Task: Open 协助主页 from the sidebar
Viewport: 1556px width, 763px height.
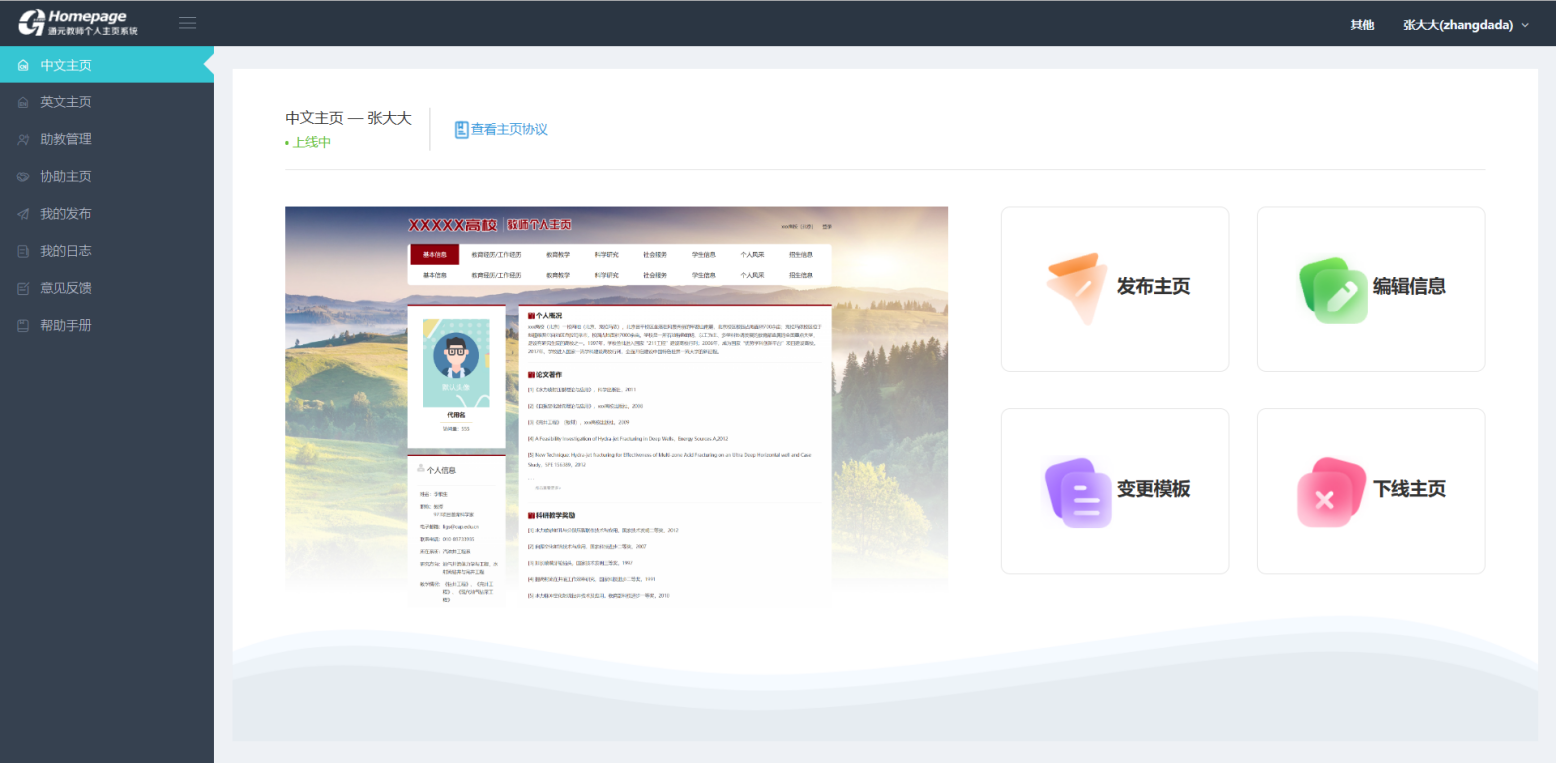Action: [x=66, y=177]
